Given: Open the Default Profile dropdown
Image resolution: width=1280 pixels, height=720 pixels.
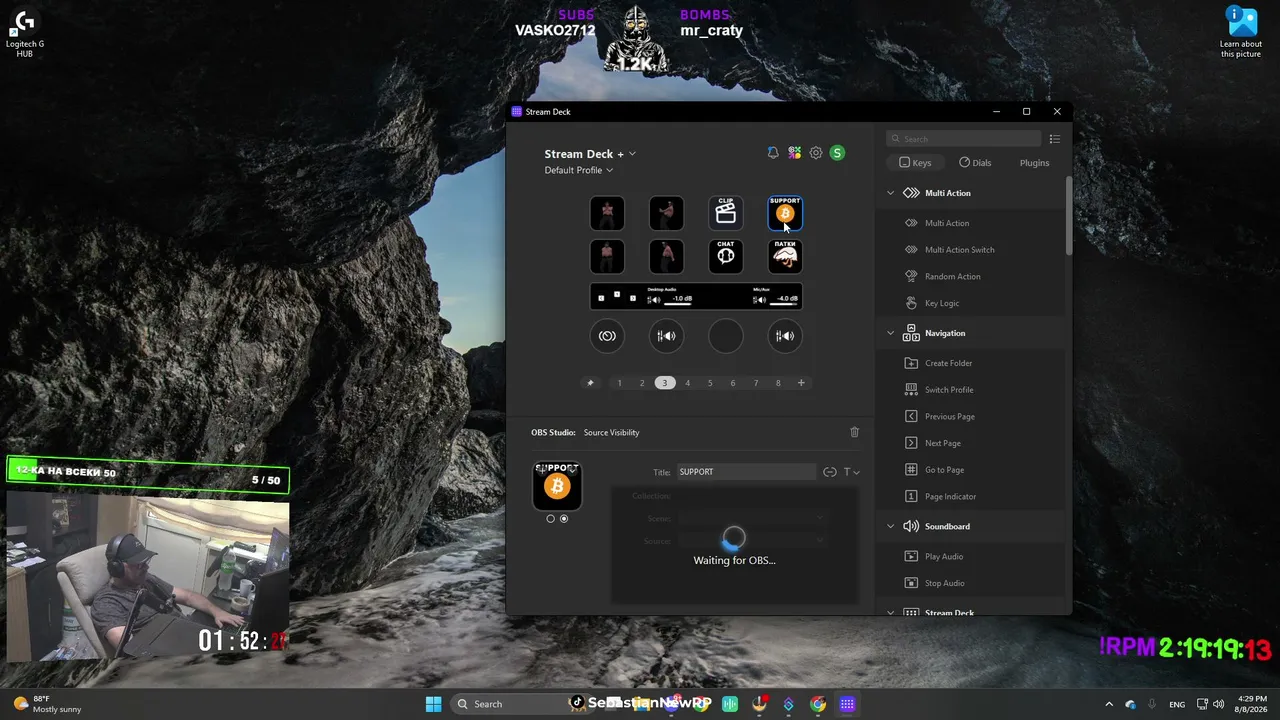Looking at the screenshot, I should [579, 170].
